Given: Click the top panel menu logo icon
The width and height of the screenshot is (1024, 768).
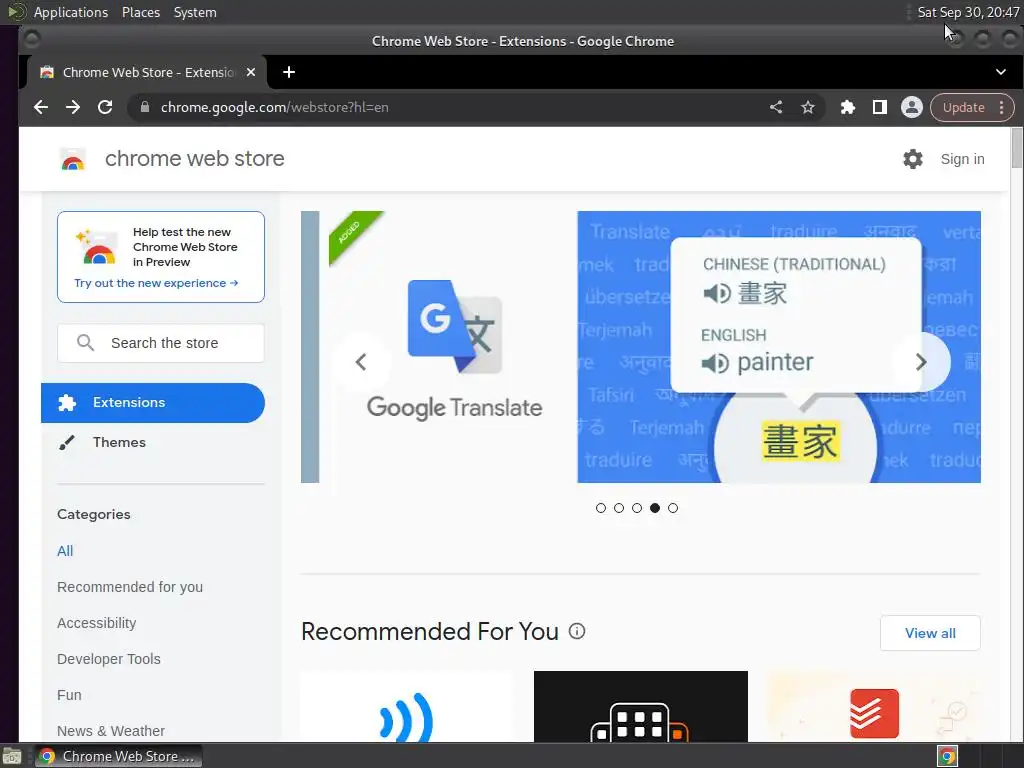Looking at the screenshot, I should click(16, 12).
